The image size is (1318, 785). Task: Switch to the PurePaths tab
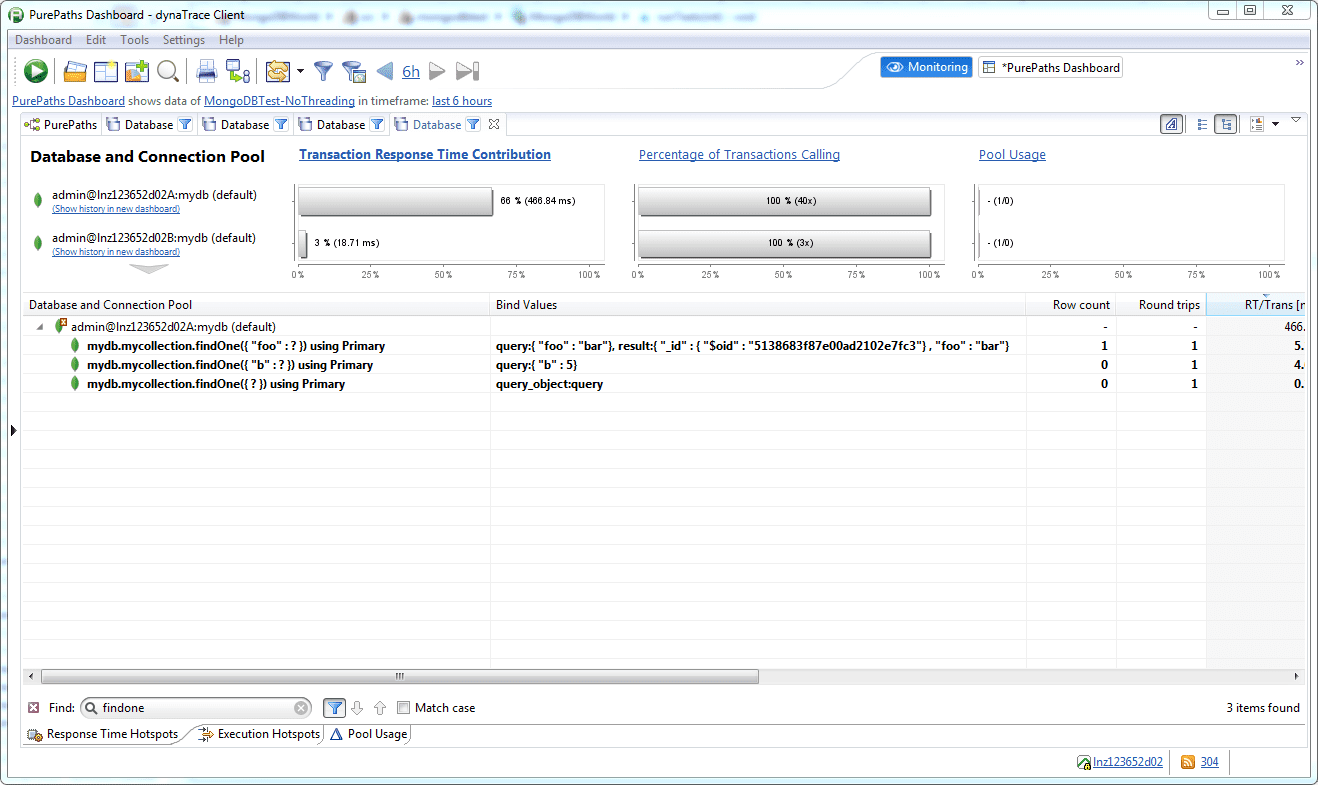61,125
